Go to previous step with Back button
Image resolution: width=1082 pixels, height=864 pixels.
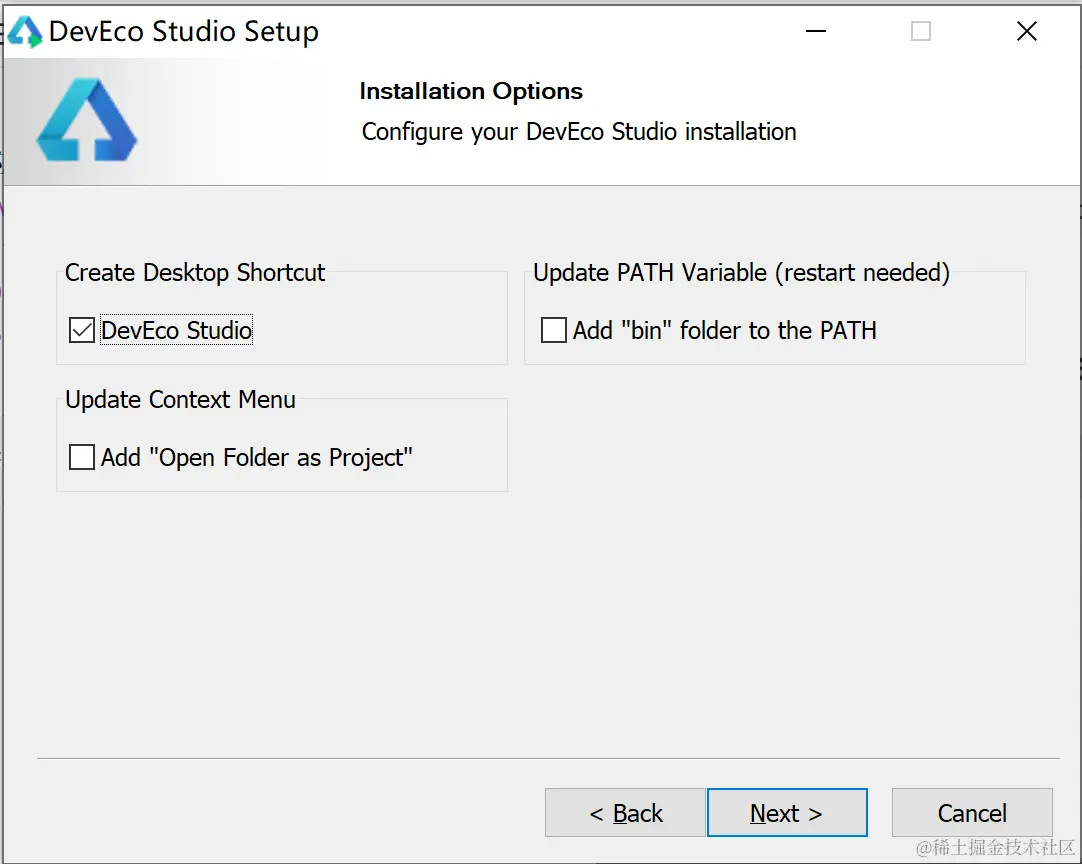point(625,813)
